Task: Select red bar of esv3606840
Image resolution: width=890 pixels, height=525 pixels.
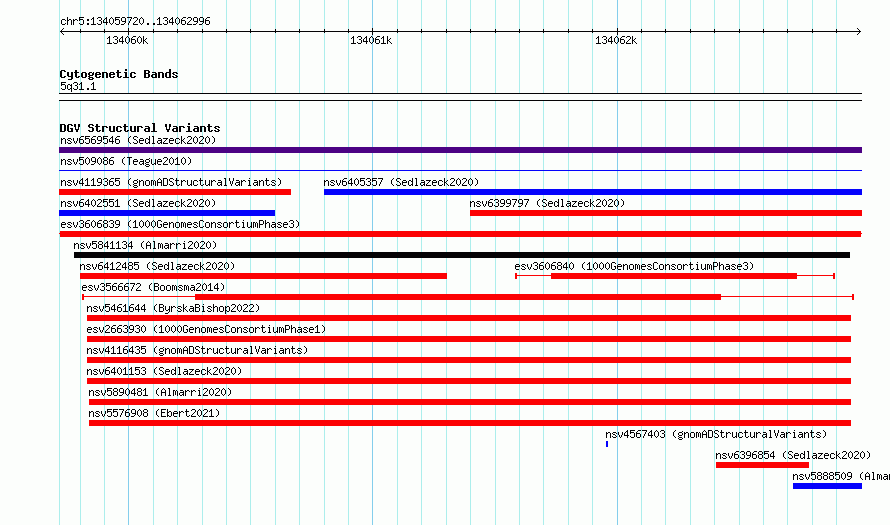Action: (x=674, y=276)
